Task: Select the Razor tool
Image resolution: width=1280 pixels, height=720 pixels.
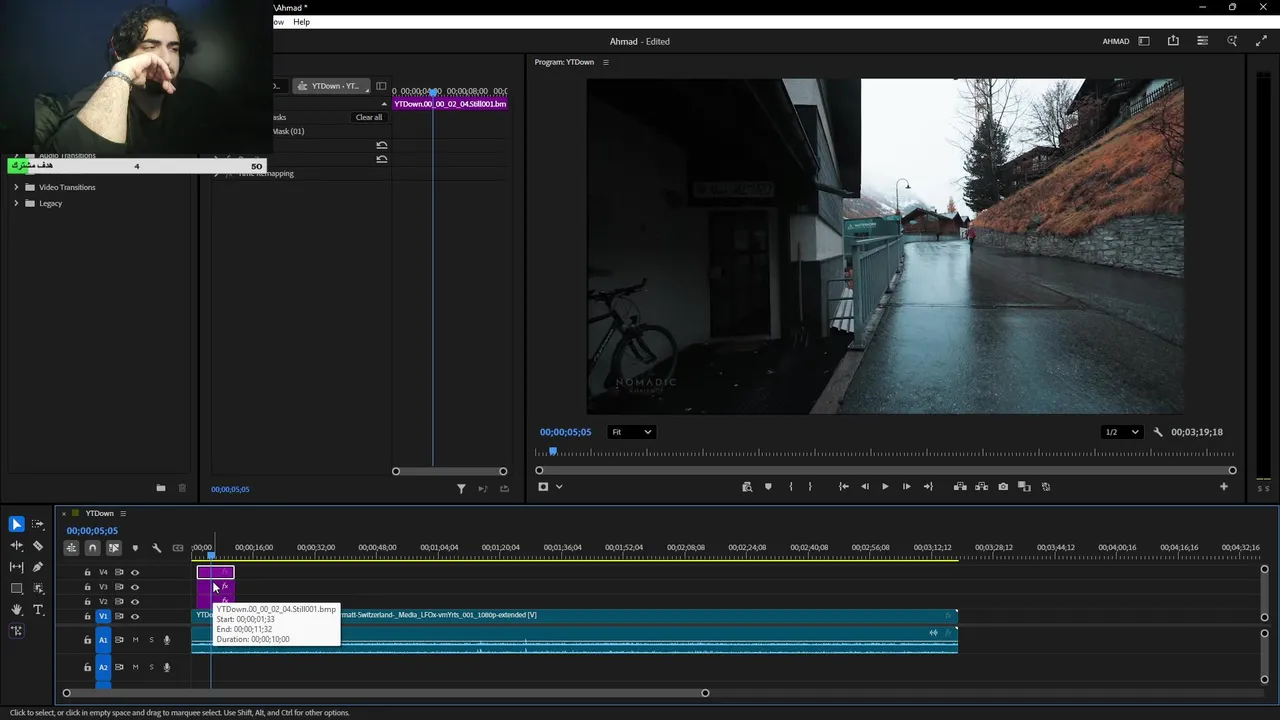Action: [x=38, y=546]
